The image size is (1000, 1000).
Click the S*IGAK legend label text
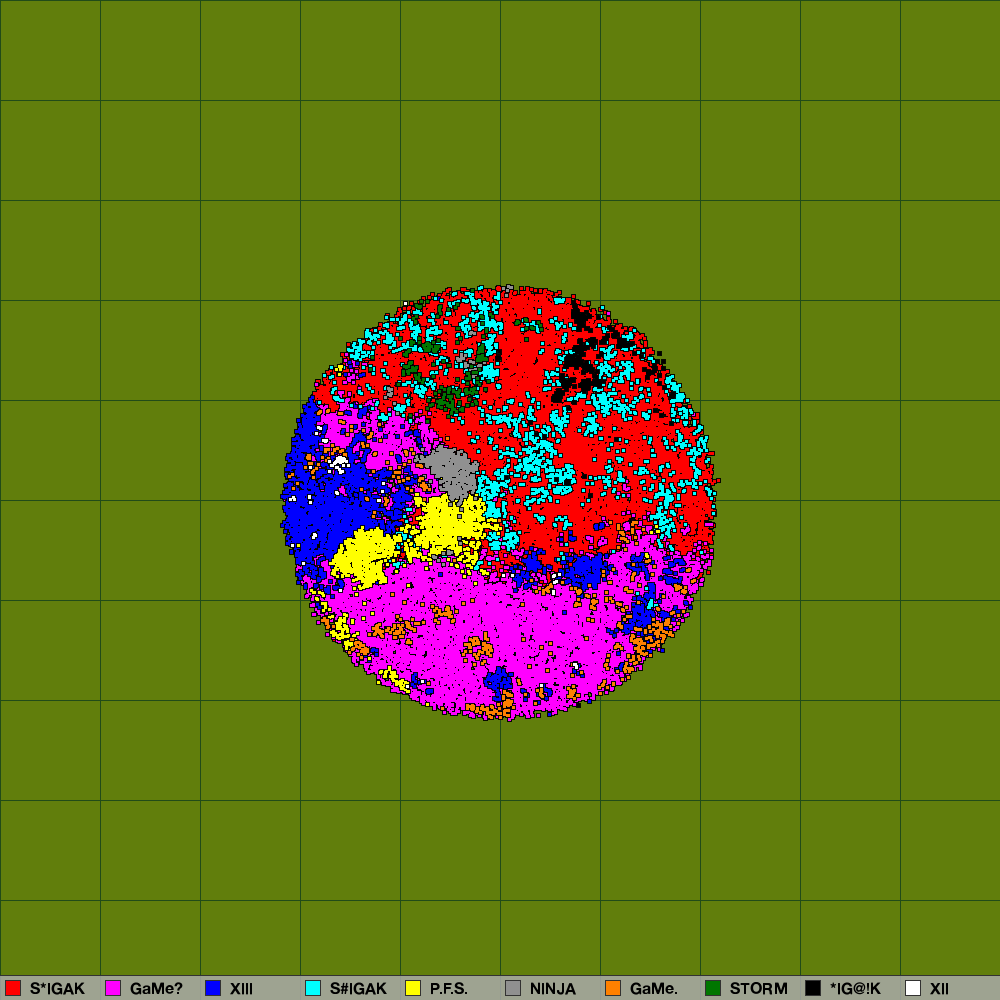point(57,989)
